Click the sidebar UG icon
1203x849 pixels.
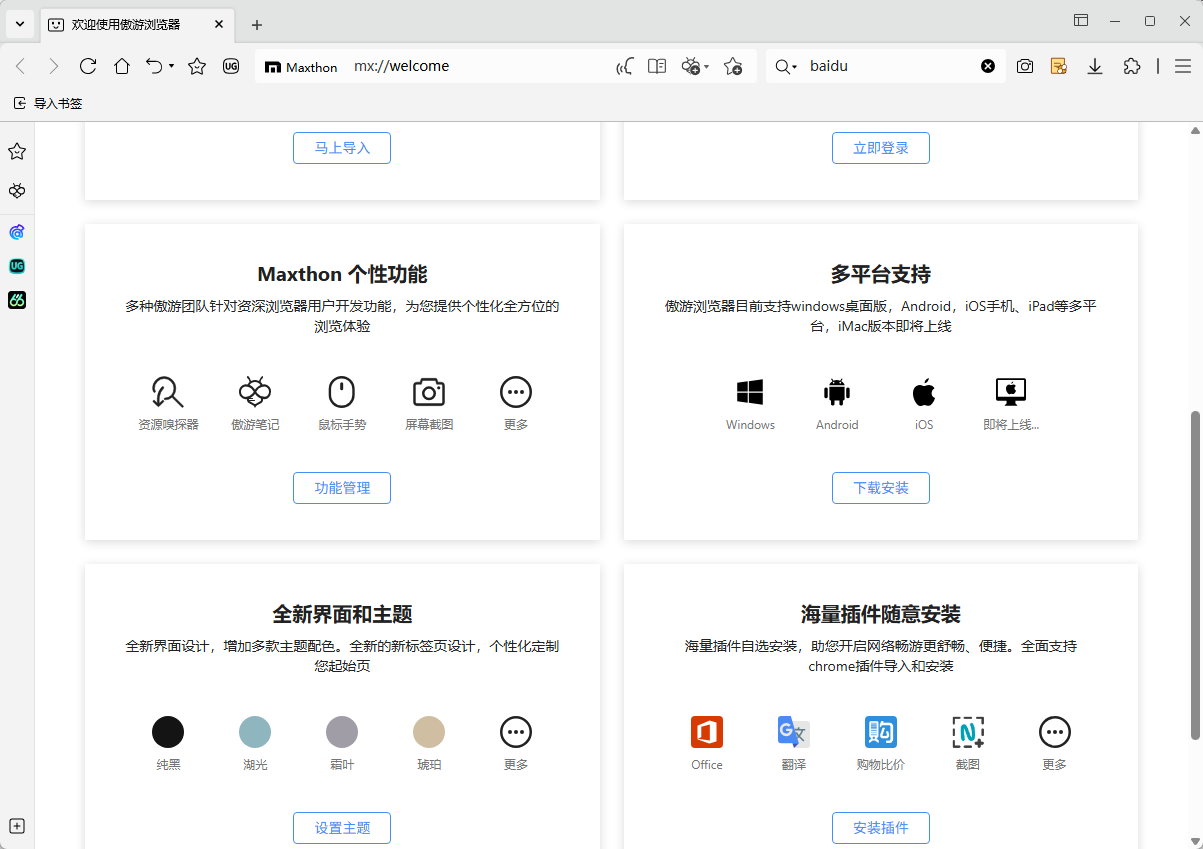point(17,266)
